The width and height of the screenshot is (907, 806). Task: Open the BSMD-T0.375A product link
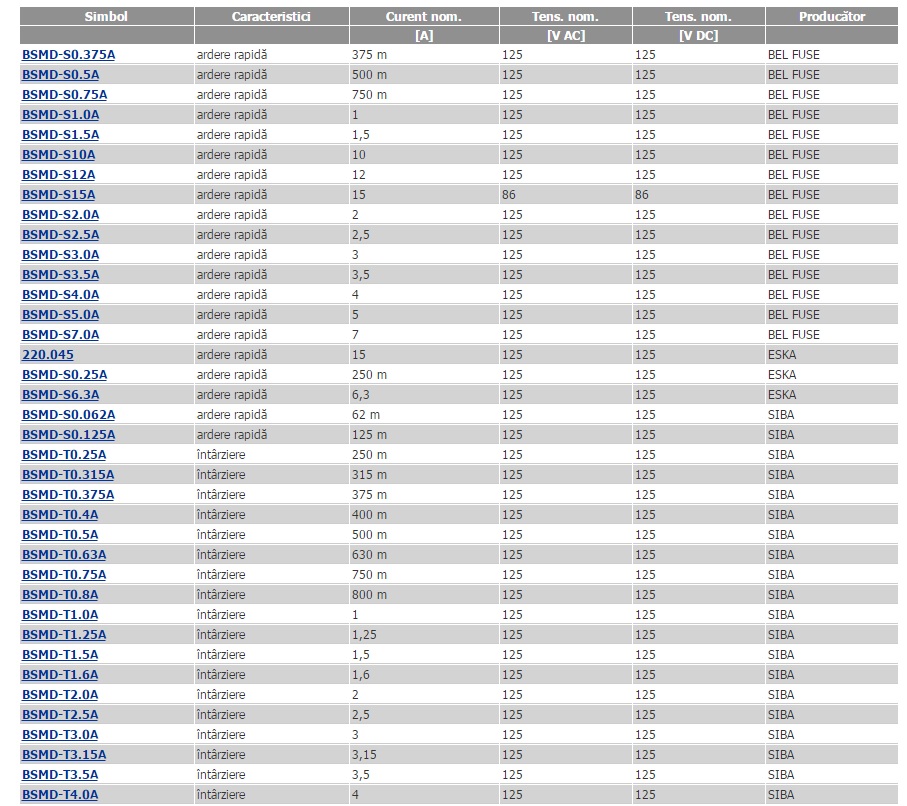point(68,495)
